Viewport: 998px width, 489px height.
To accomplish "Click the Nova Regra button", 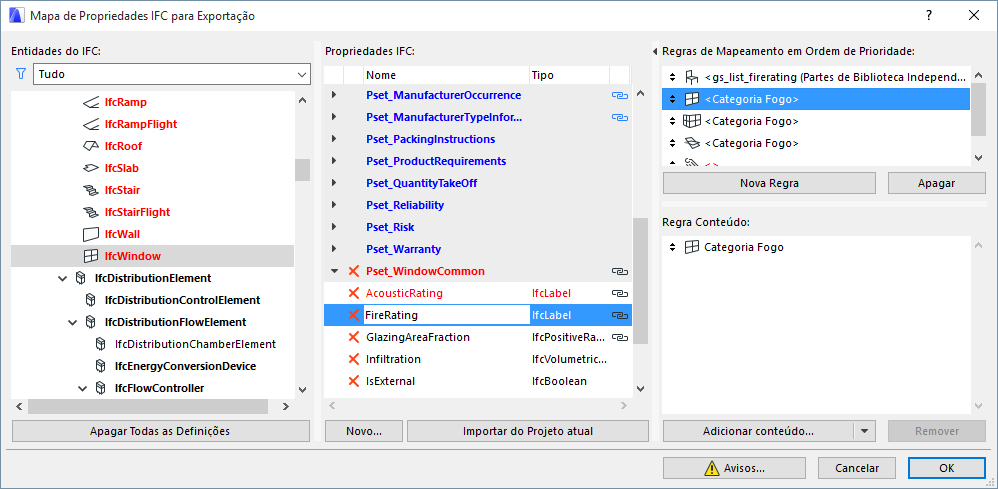I will coord(769,183).
